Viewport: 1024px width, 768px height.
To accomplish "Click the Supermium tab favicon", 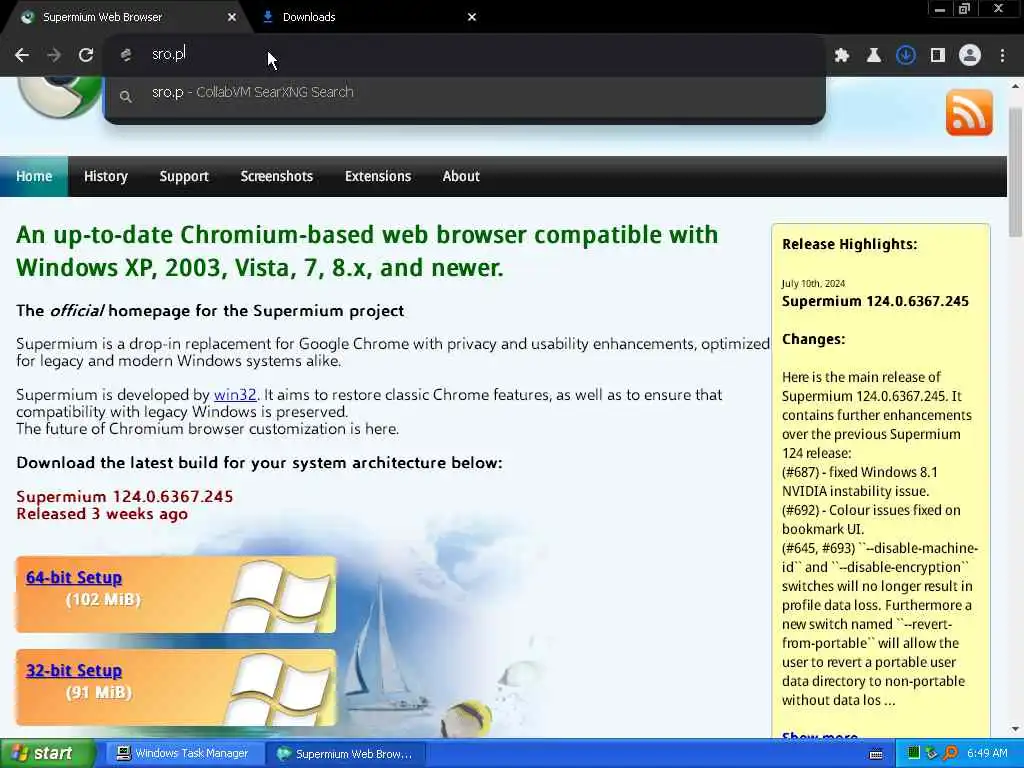I will [27, 17].
